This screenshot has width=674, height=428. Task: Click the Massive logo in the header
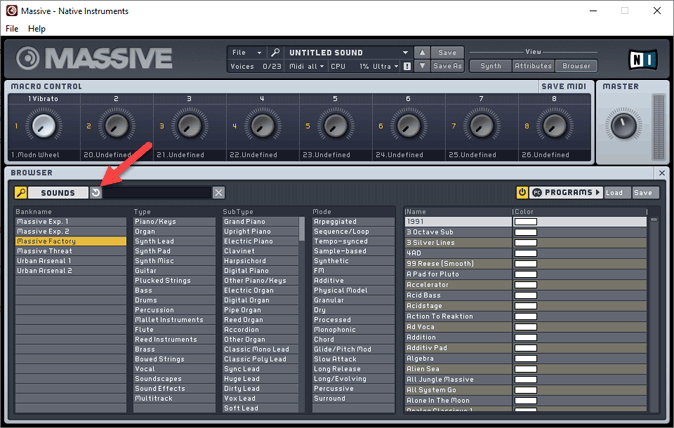coord(95,58)
